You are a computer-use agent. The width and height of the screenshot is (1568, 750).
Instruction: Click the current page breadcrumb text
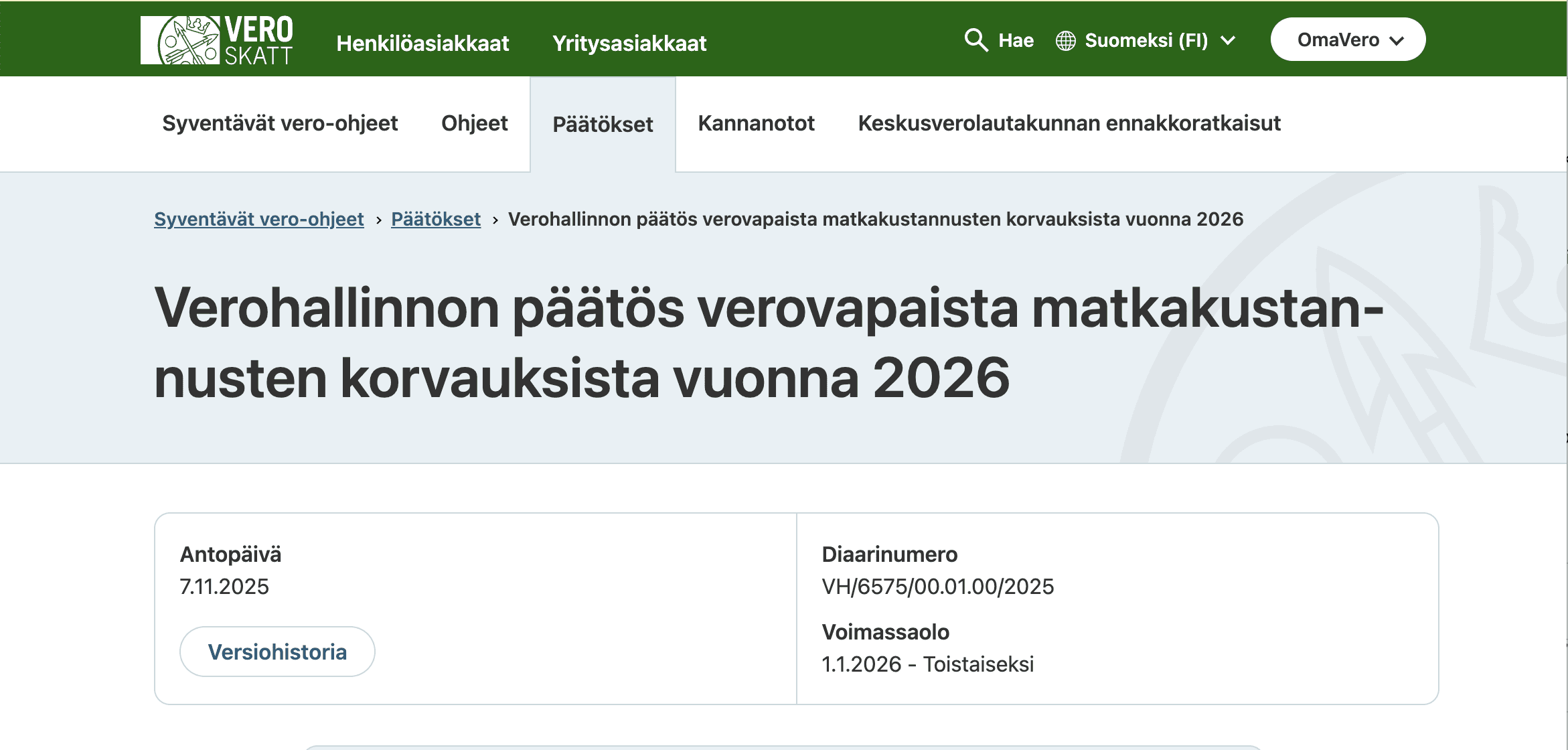[876, 219]
